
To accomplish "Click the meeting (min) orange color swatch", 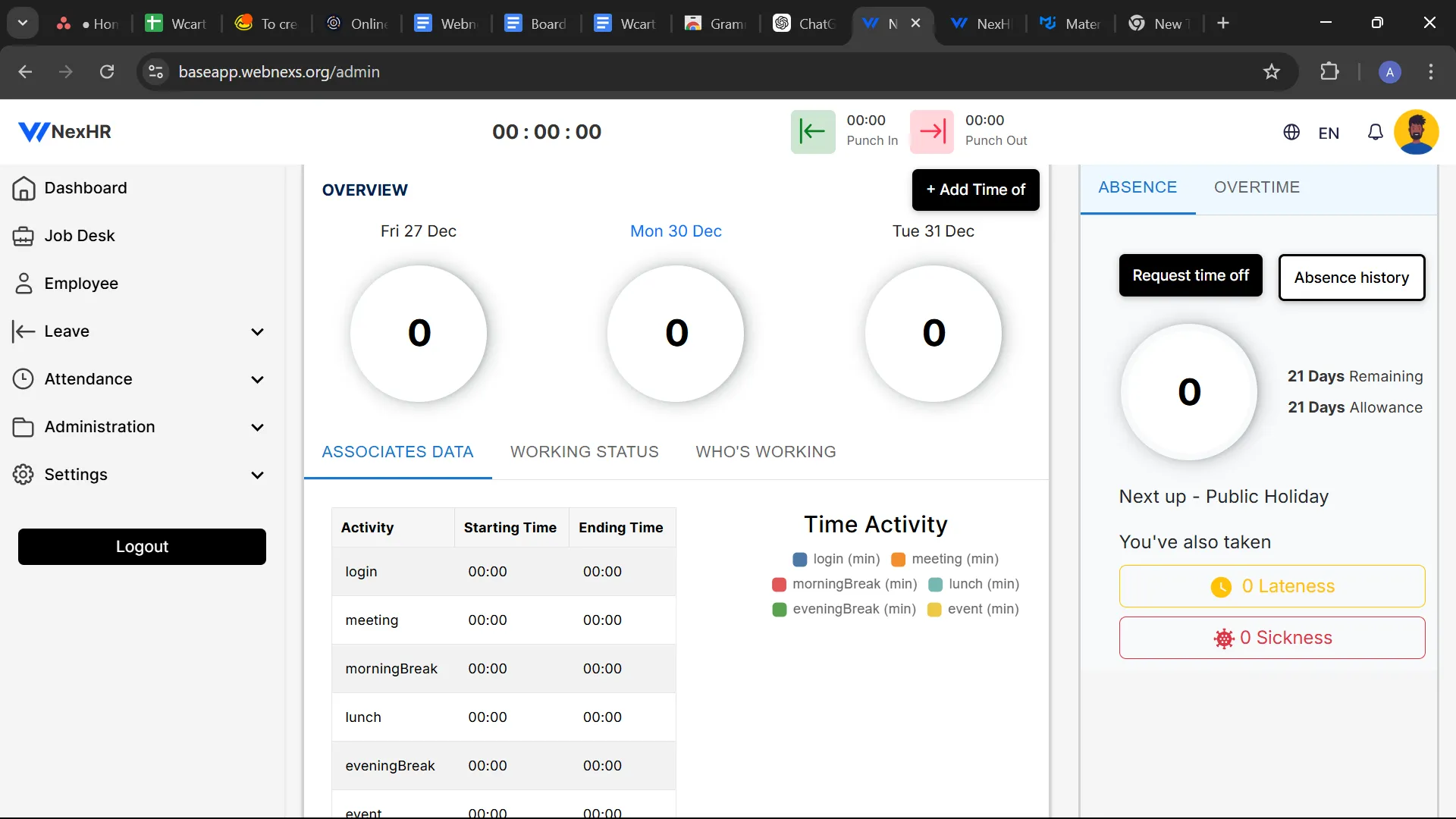I will [898, 560].
